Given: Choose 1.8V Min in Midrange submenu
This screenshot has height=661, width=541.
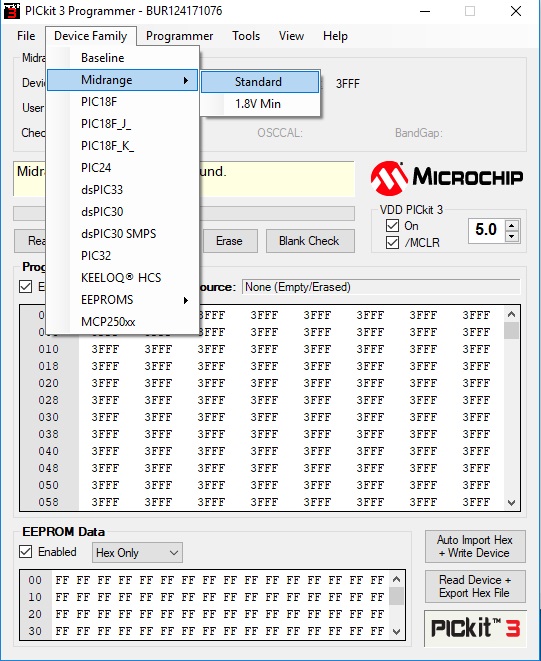Looking at the screenshot, I should pos(260,104).
